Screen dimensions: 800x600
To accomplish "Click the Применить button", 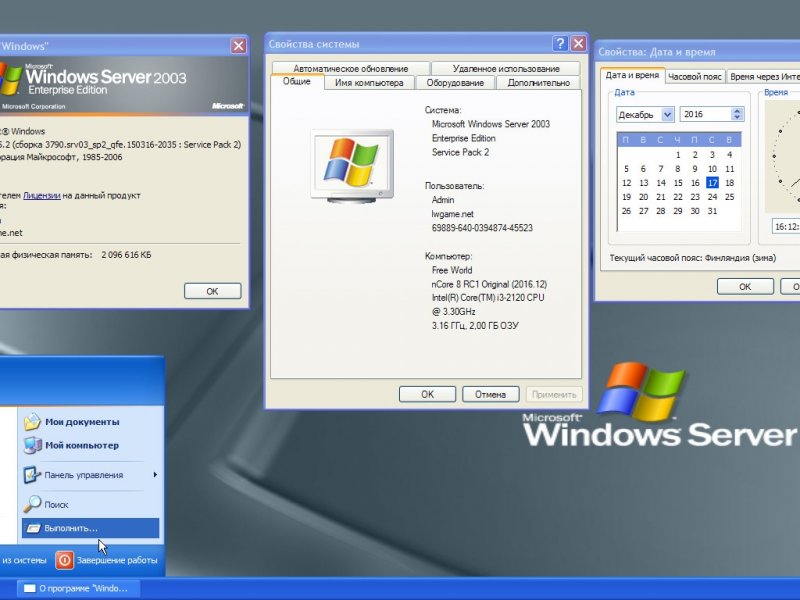I will tap(554, 394).
